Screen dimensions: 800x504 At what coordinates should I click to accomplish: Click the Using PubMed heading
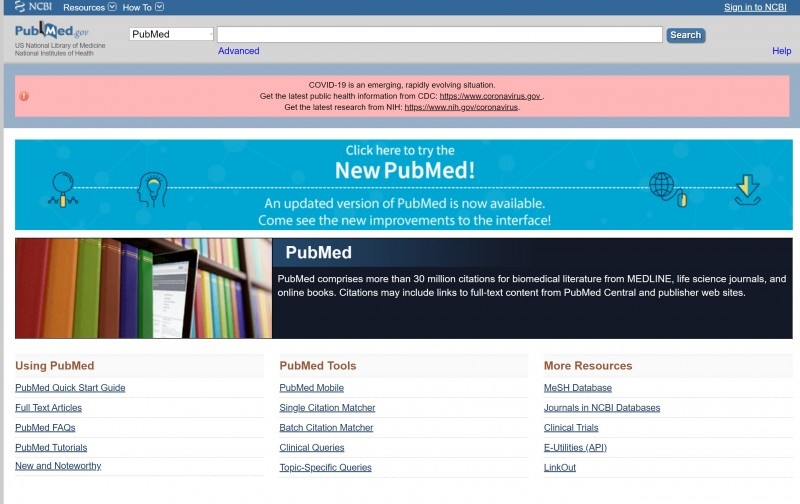coord(55,366)
